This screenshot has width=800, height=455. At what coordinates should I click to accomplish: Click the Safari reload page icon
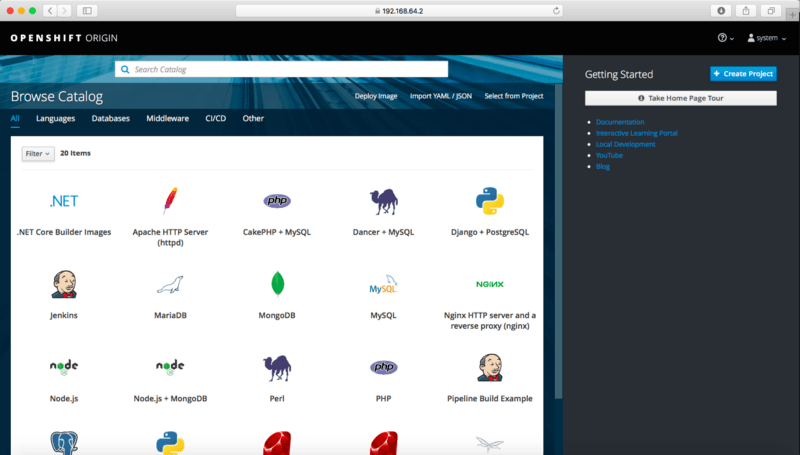[x=556, y=11]
